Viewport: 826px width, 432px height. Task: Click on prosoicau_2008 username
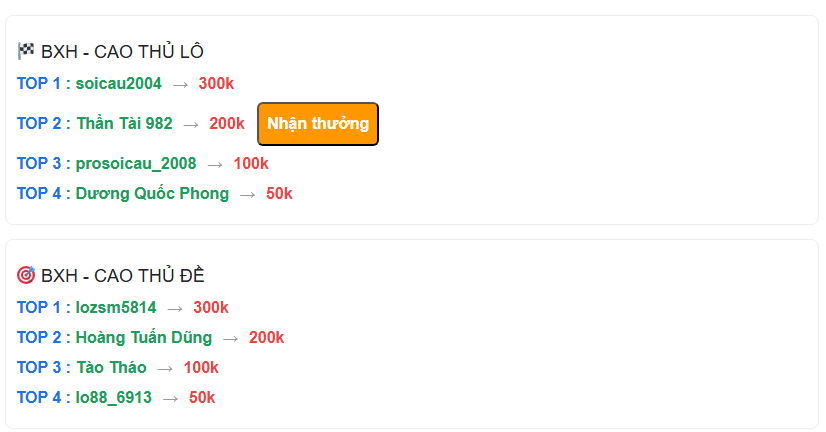coord(136,163)
